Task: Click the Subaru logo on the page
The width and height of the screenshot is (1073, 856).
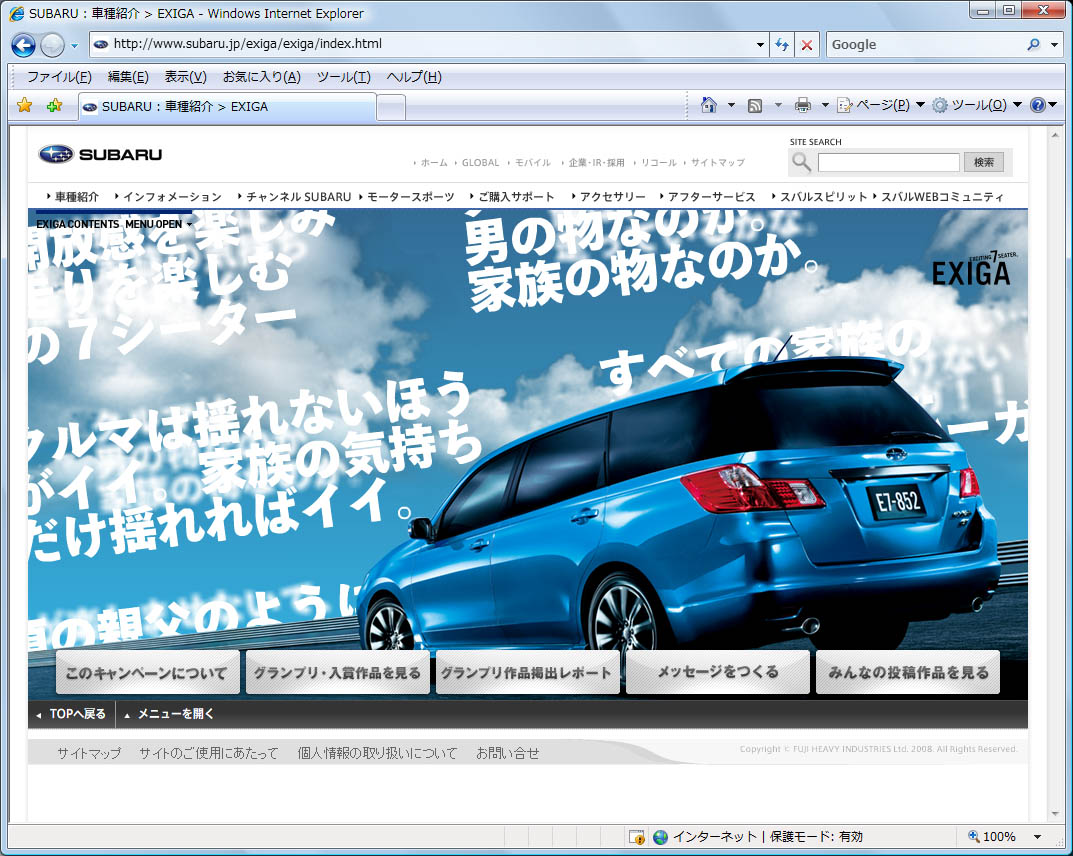Action: [101, 154]
